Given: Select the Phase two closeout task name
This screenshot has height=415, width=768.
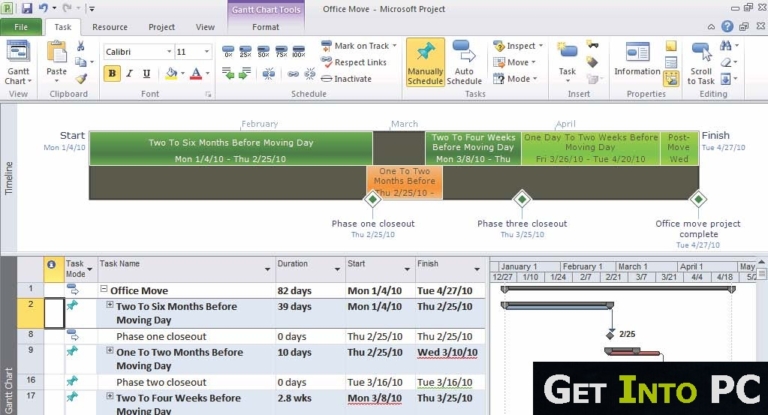Looking at the screenshot, I should point(161,382).
